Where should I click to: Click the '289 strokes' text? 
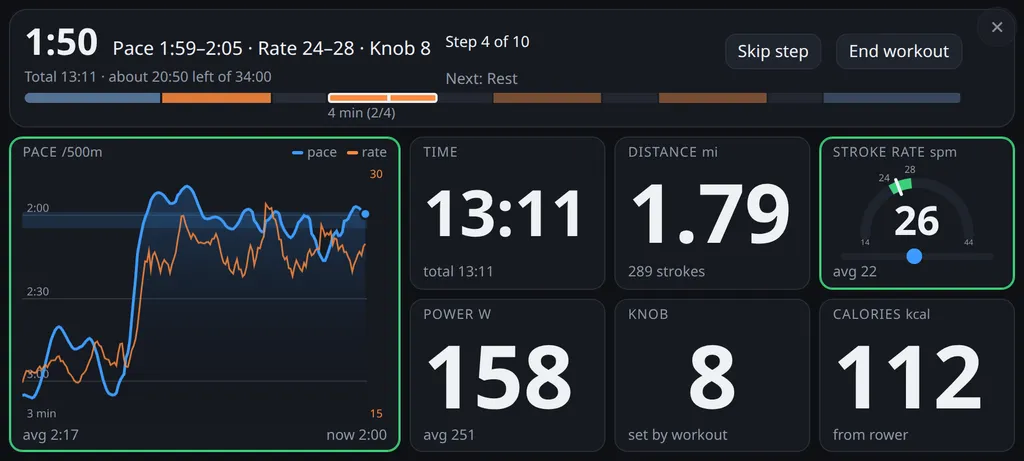(x=666, y=272)
